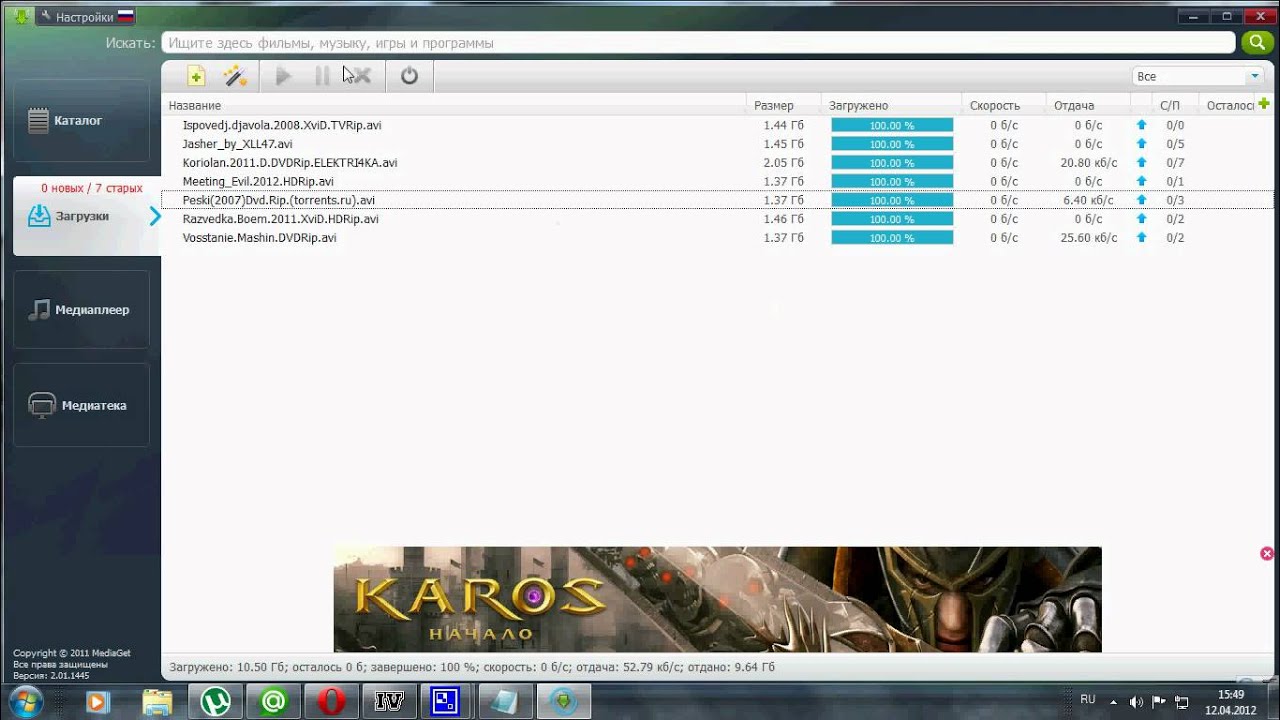Open the Windows Start menu
The width and height of the screenshot is (1280, 720).
[x=24, y=700]
